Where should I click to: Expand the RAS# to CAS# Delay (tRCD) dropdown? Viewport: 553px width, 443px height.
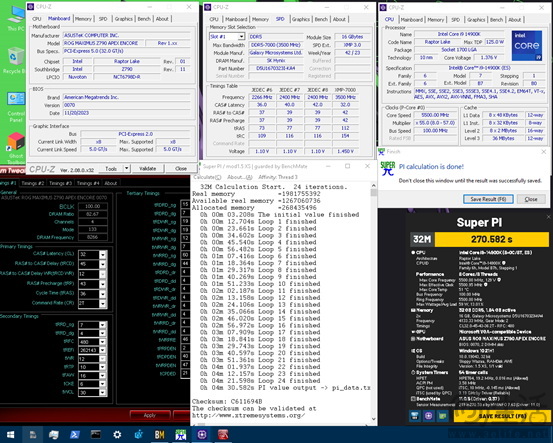[102, 264]
